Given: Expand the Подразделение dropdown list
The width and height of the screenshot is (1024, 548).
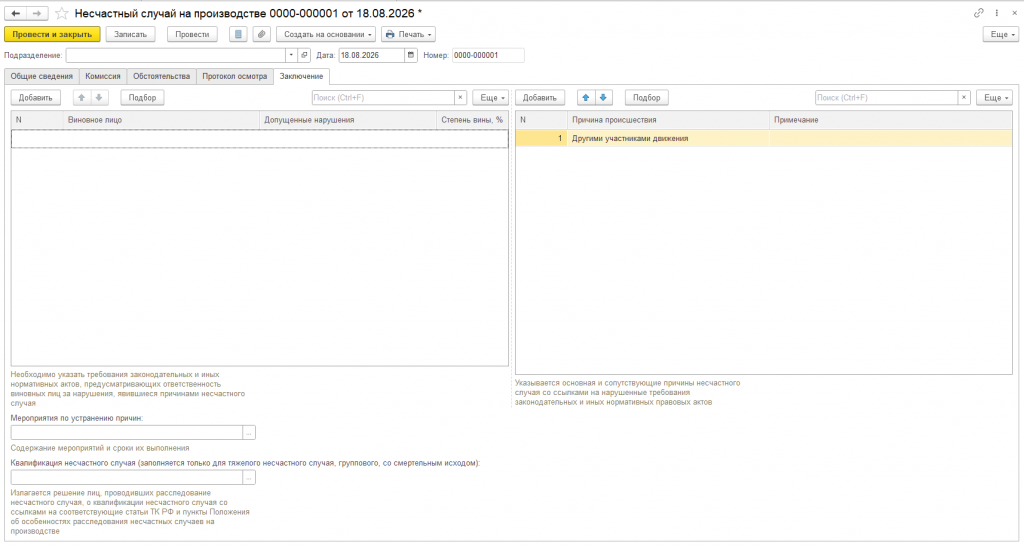Looking at the screenshot, I should (x=291, y=56).
